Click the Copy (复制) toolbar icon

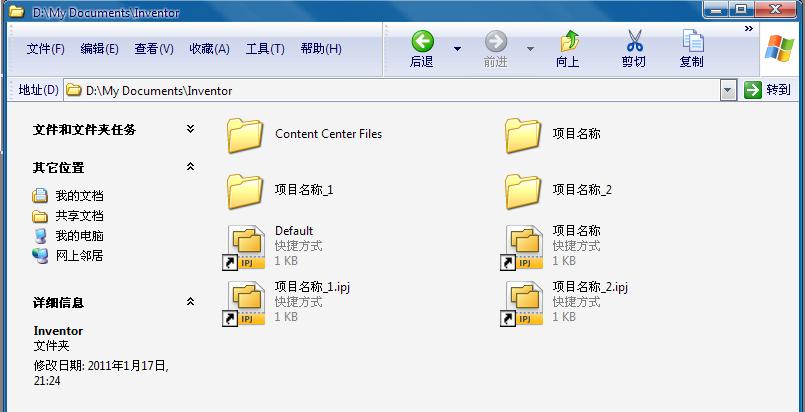tap(691, 42)
